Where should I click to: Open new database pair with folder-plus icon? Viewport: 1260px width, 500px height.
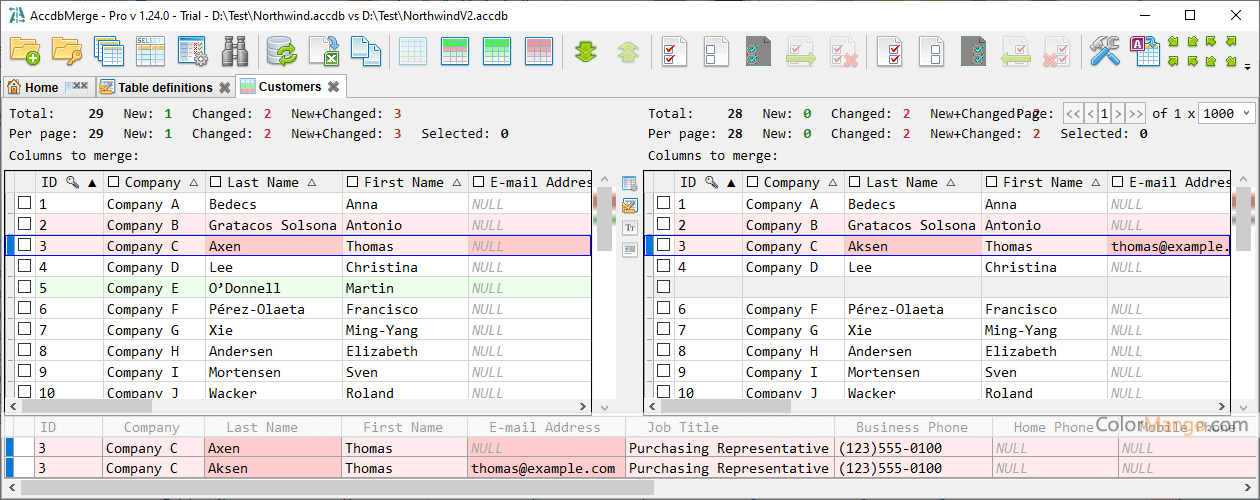25,50
